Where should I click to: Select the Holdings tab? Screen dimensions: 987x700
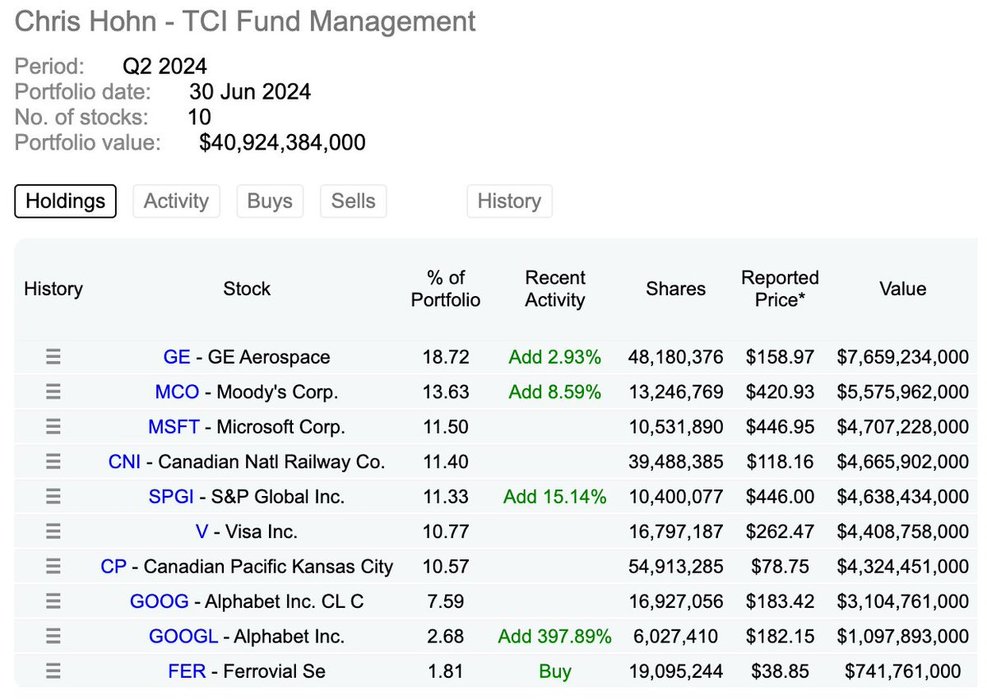[x=65, y=201]
